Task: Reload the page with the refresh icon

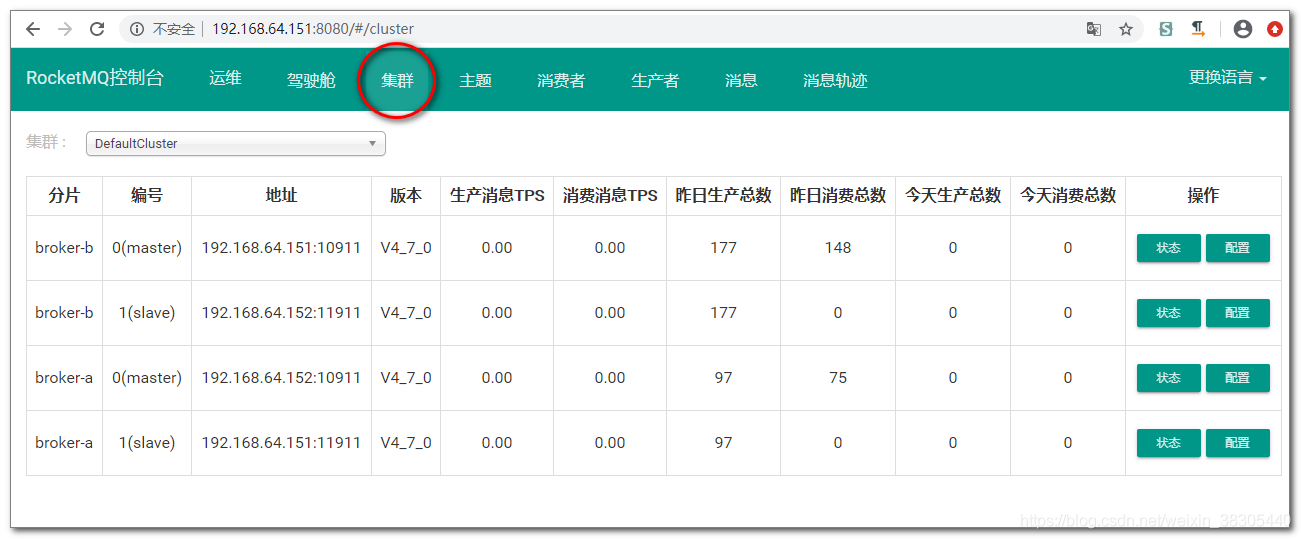Action: click(x=97, y=29)
